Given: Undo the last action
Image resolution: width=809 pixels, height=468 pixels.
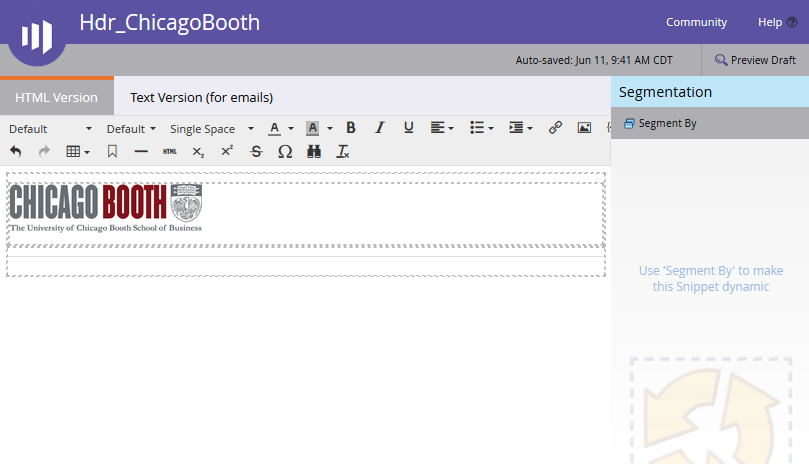Looking at the screenshot, I should [15, 152].
